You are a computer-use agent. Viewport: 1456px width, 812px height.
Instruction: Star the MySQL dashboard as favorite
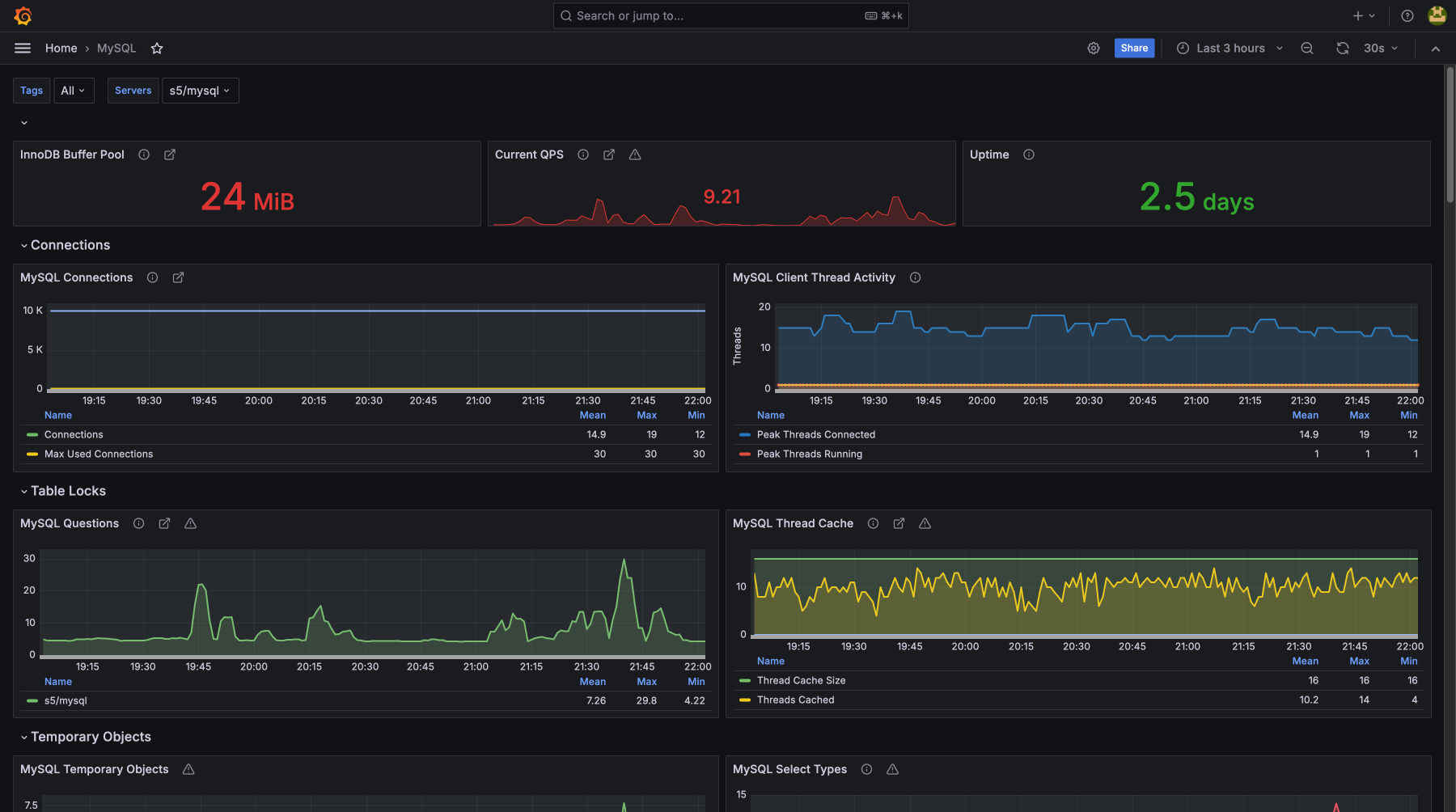point(157,49)
